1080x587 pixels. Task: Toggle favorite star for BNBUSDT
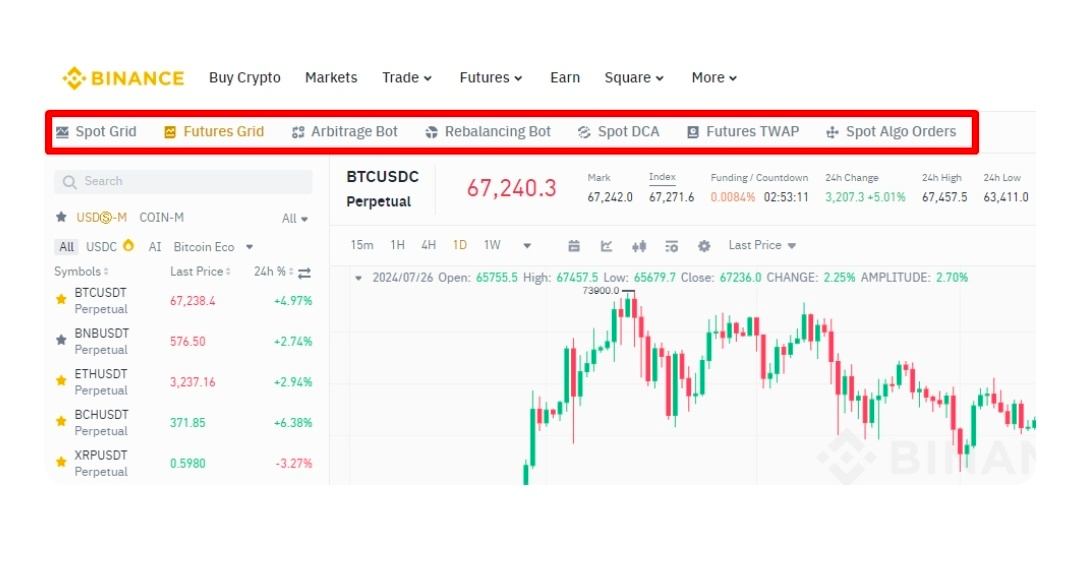click(x=61, y=340)
